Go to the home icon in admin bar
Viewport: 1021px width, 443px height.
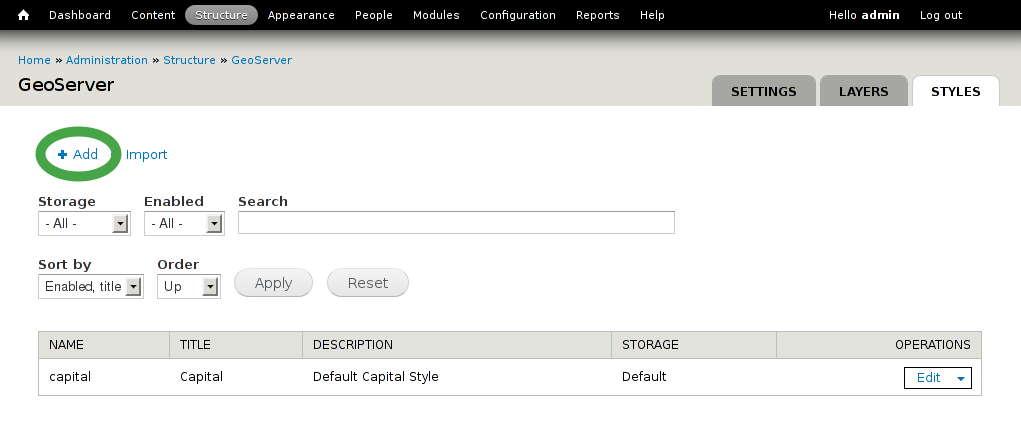23,15
